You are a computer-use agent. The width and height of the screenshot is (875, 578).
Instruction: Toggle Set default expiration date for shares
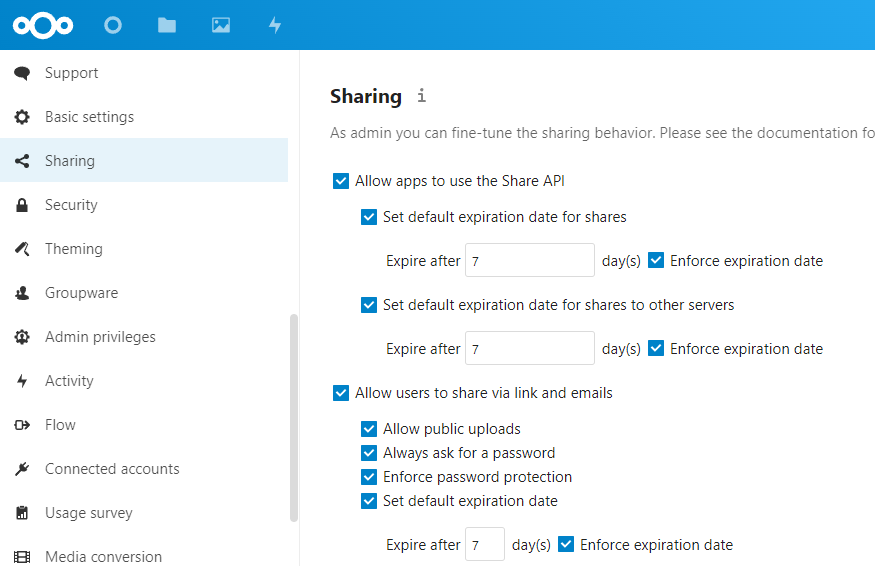369,217
